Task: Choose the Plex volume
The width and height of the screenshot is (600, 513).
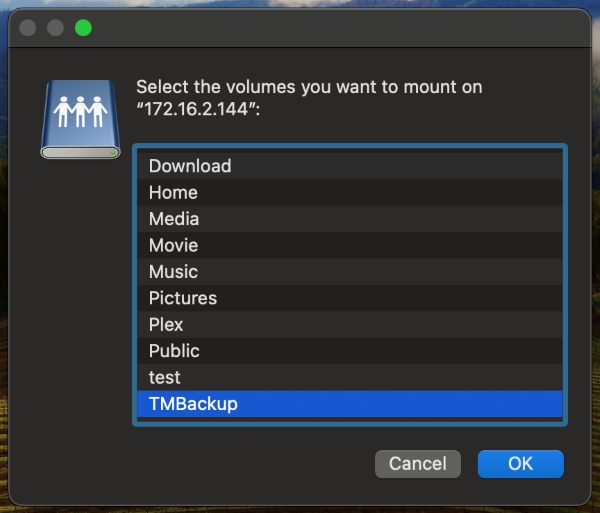Action: coord(350,324)
